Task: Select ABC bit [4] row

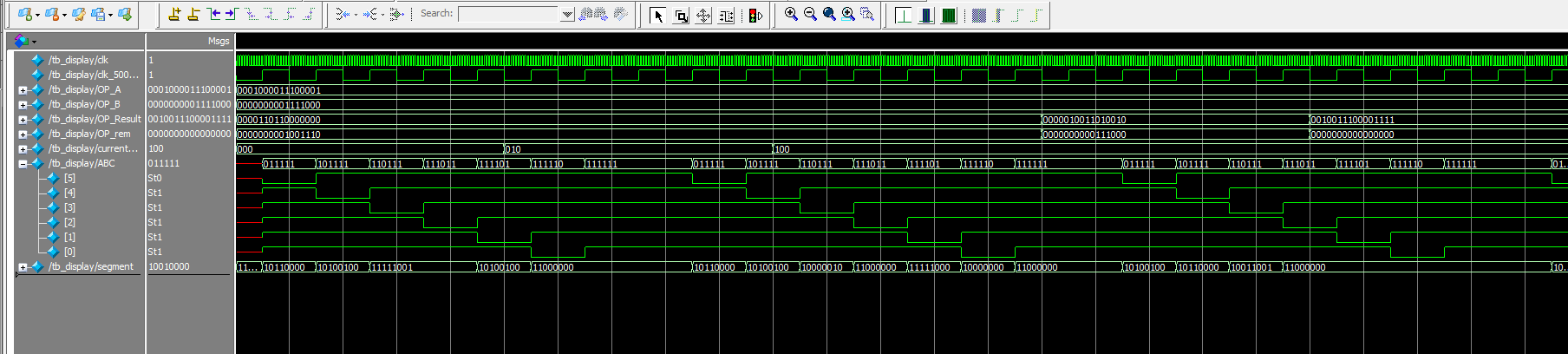Action: [69, 193]
